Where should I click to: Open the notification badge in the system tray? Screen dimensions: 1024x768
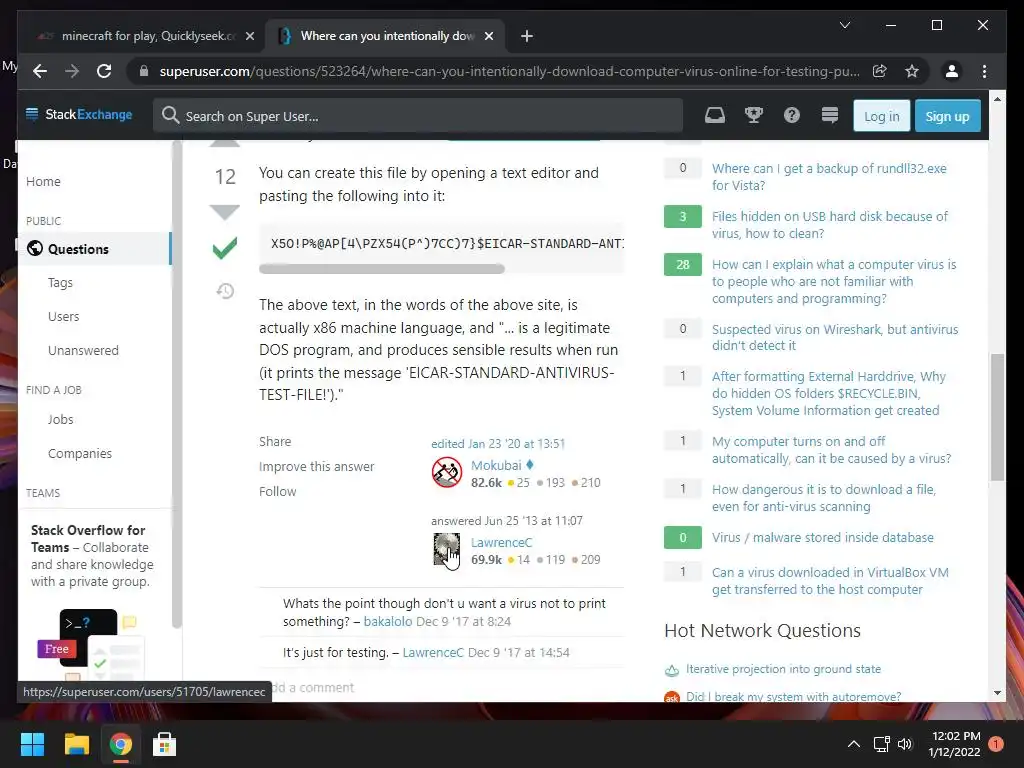click(x=996, y=744)
